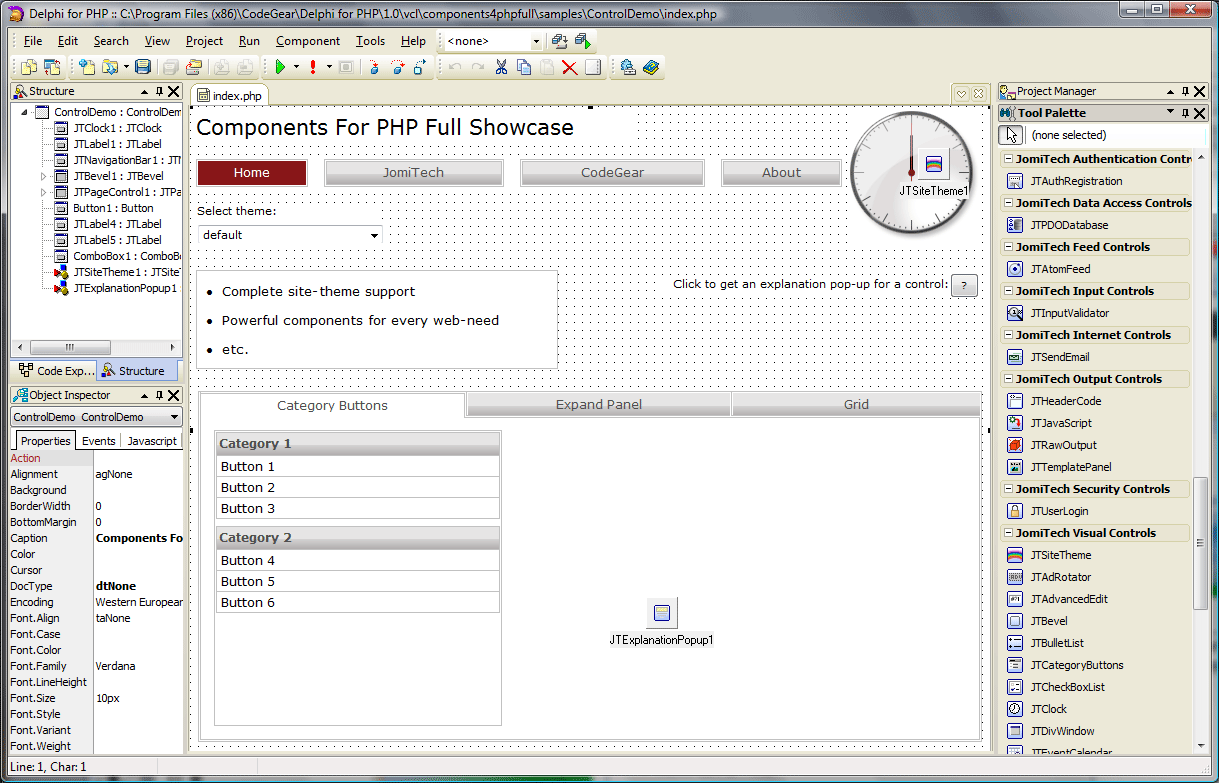Click Button 1 under Category 1
1219x783 pixels.
(x=358, y=466)
